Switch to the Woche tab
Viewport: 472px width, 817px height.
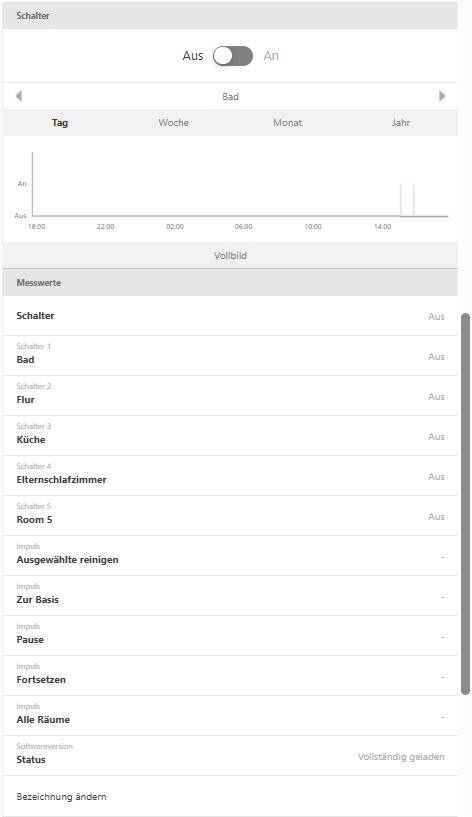click(x=173, y=122)
